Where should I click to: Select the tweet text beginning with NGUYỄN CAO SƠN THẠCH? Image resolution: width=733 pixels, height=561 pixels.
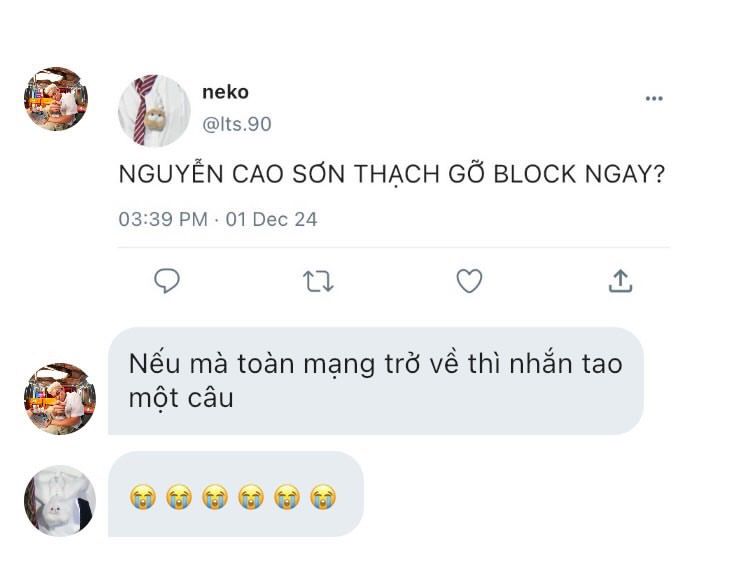coord(391,174)
